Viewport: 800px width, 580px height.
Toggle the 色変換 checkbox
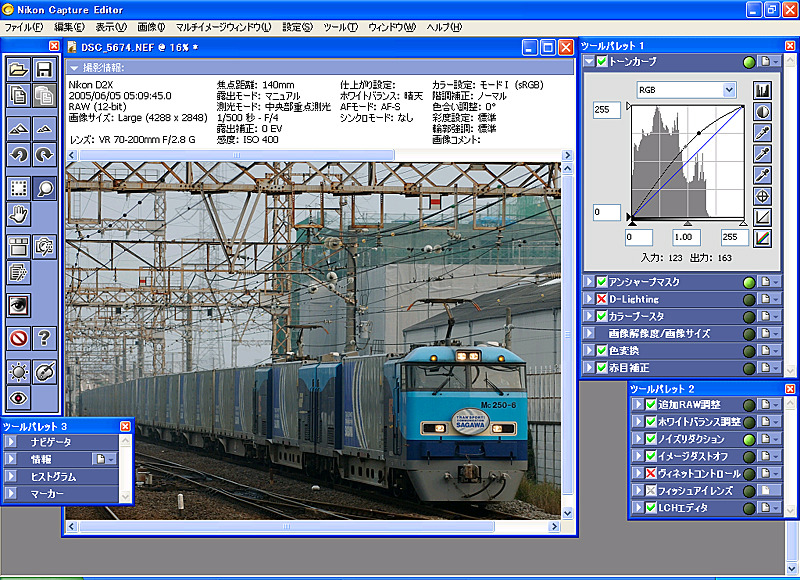pos(602,350)
